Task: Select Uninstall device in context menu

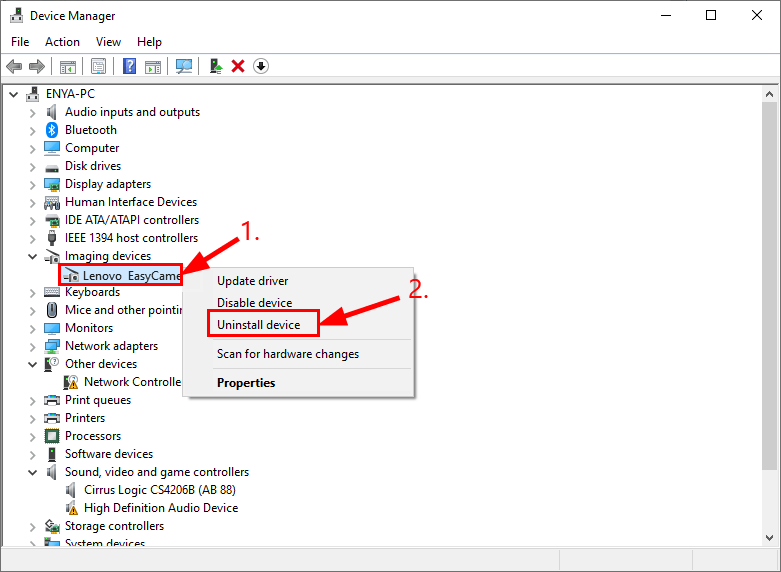Action: coord(298,325)
